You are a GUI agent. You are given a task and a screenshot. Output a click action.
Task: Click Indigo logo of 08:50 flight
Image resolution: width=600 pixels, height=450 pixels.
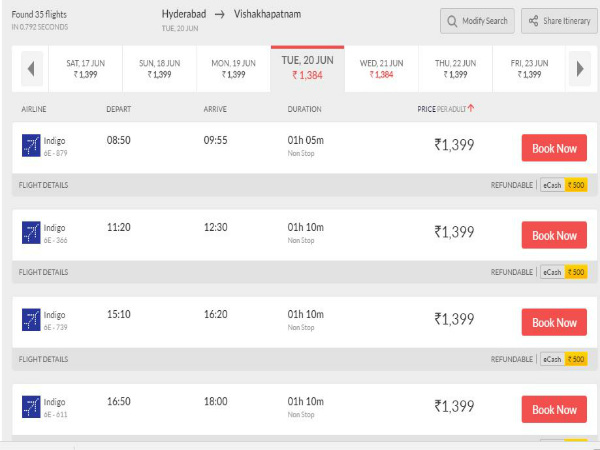point(30,147)
